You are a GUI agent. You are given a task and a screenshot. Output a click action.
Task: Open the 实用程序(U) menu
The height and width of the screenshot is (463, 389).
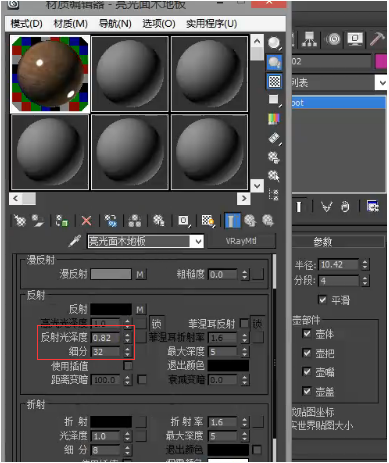[x=212, y=24]
